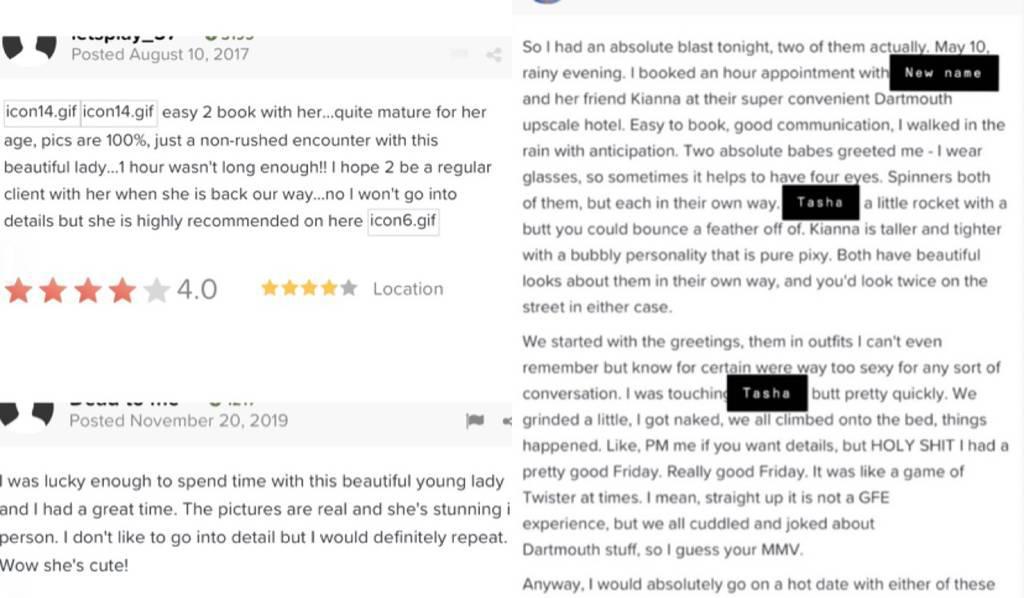
Task: Click the first red star of the overall rating
Action: pos(18,290)
